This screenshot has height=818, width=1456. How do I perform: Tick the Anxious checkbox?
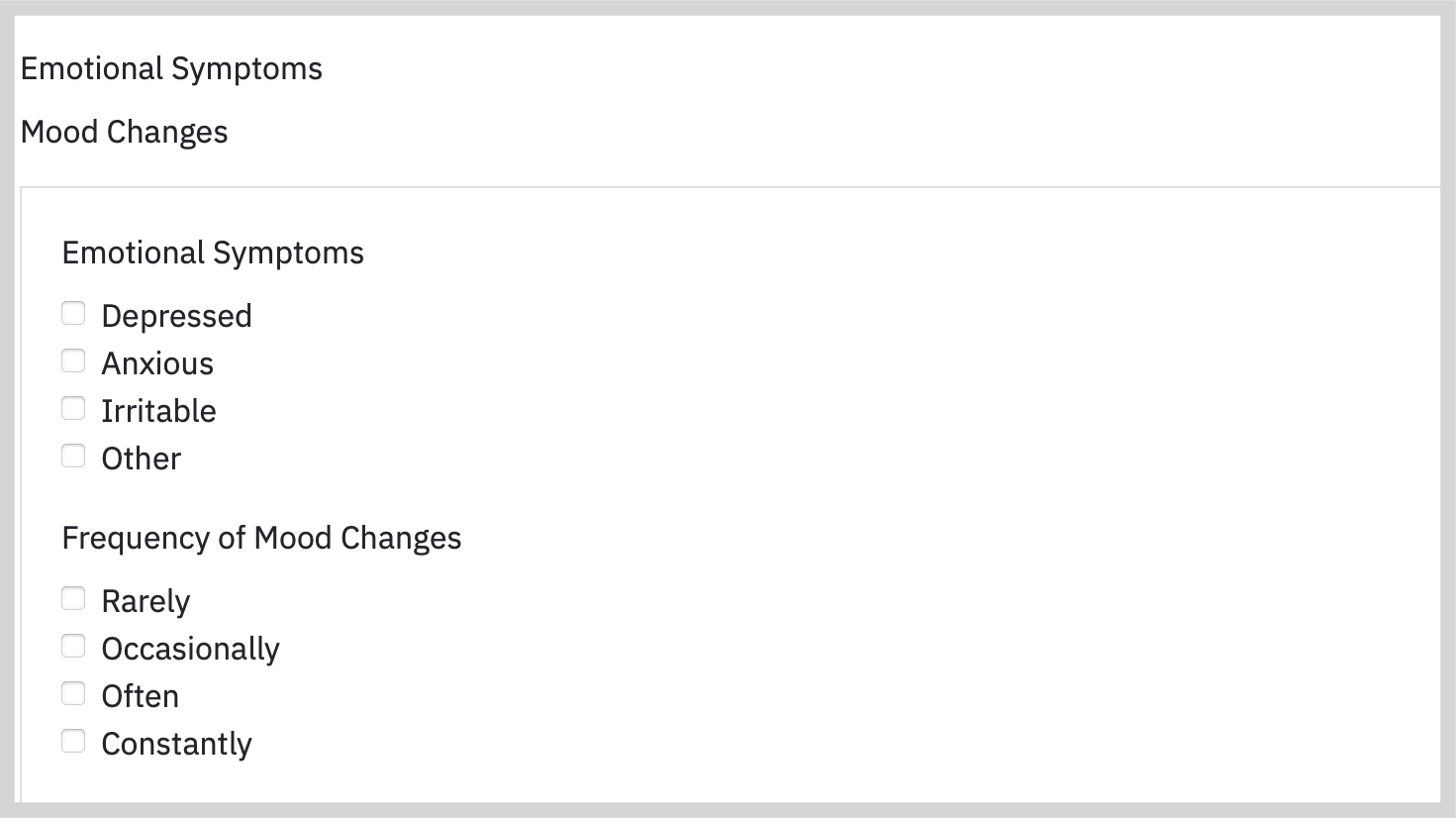coord(73,361)
